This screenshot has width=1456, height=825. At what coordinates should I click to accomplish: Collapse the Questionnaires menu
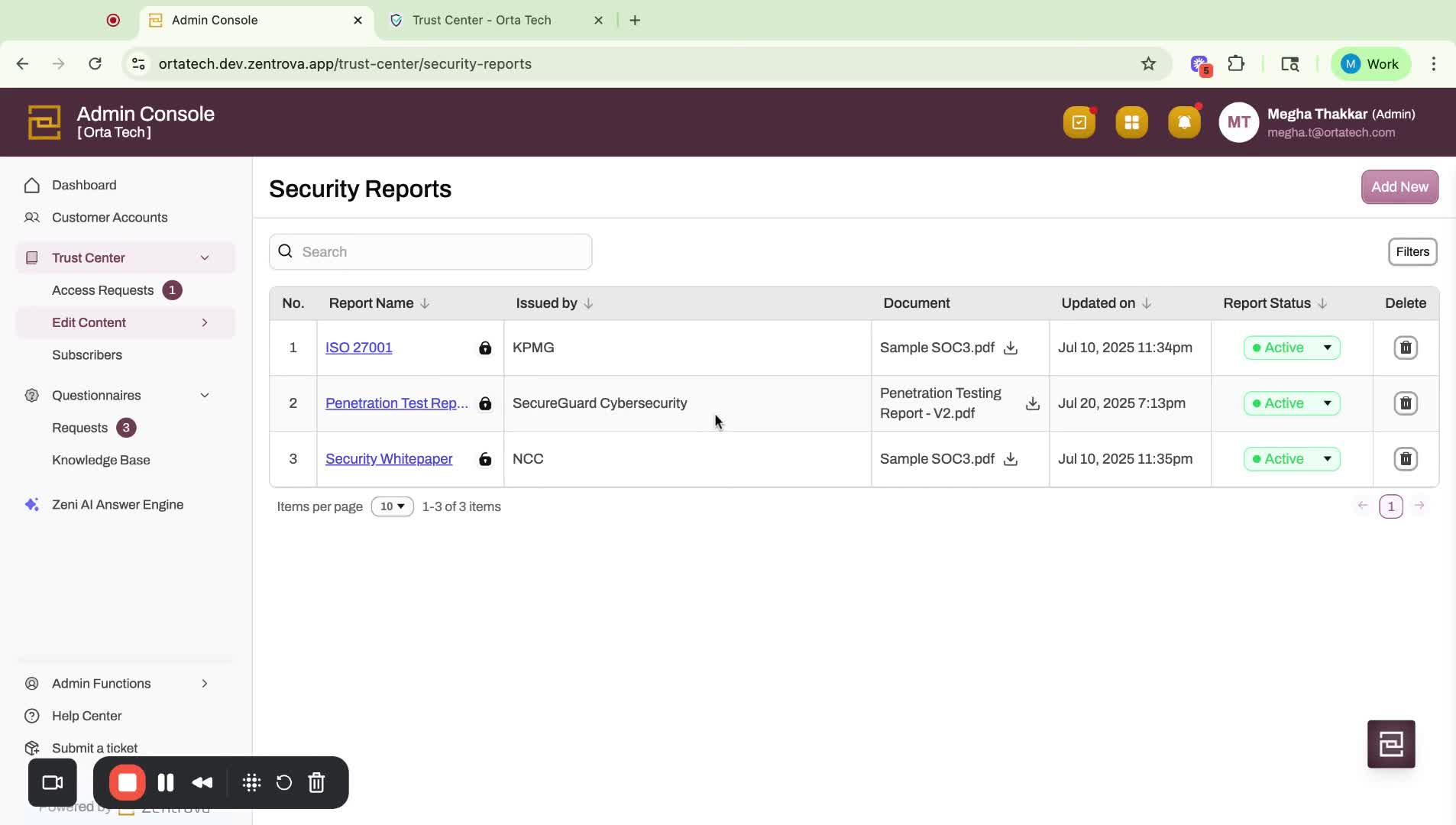pyautogui.click(x=204, y=396)
